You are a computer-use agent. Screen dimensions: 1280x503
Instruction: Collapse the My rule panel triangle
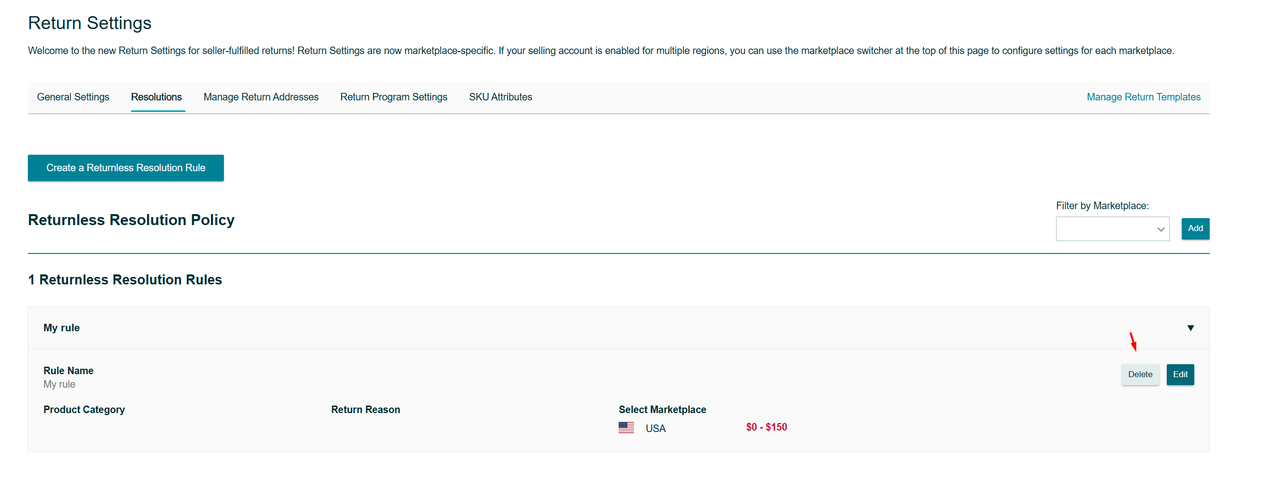coord(1190,328)
